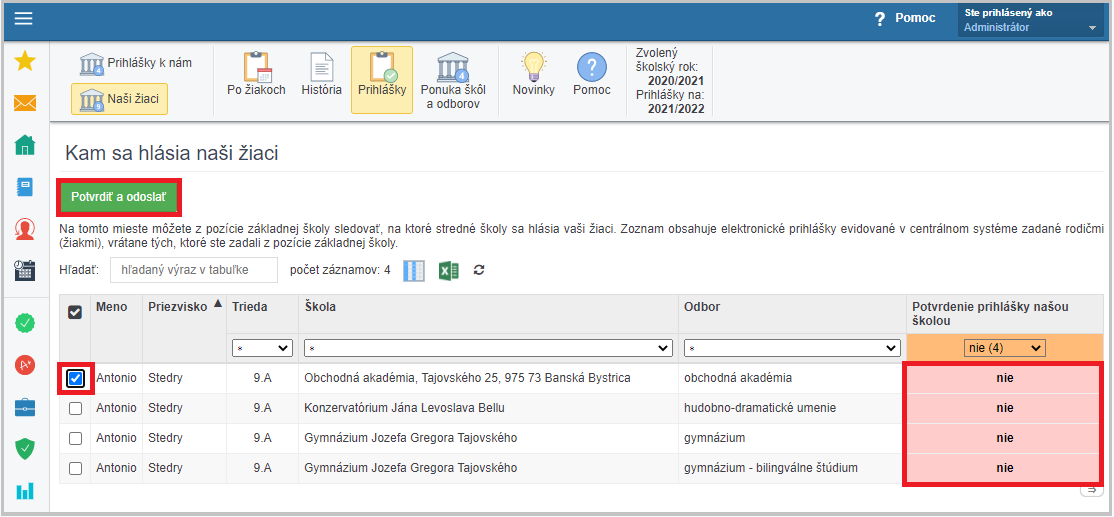
Task: Export table to Excel
Action: [448, 271]
